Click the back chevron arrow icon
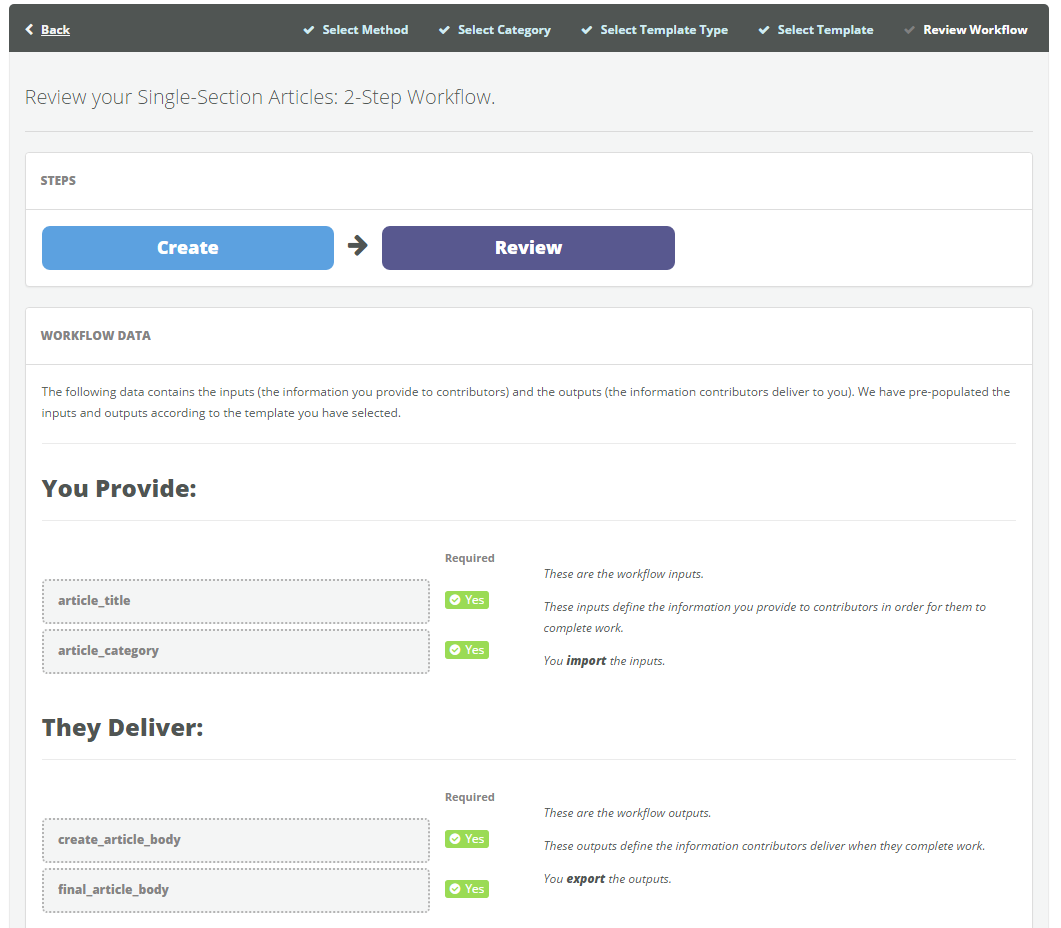This screenshot has width=1061, height=928. [x=29, y=29]
